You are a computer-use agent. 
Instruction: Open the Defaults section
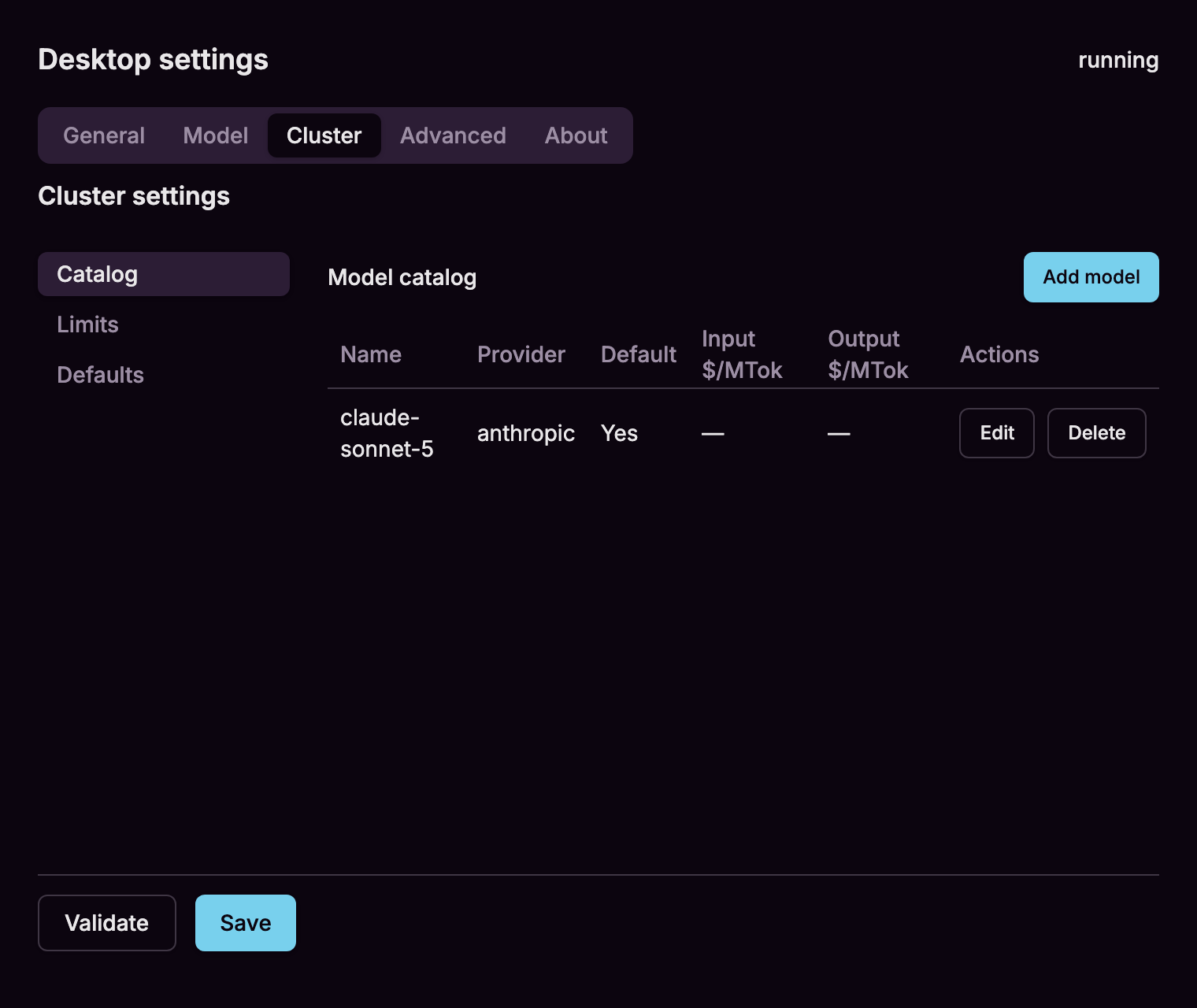tap(164, 375)
